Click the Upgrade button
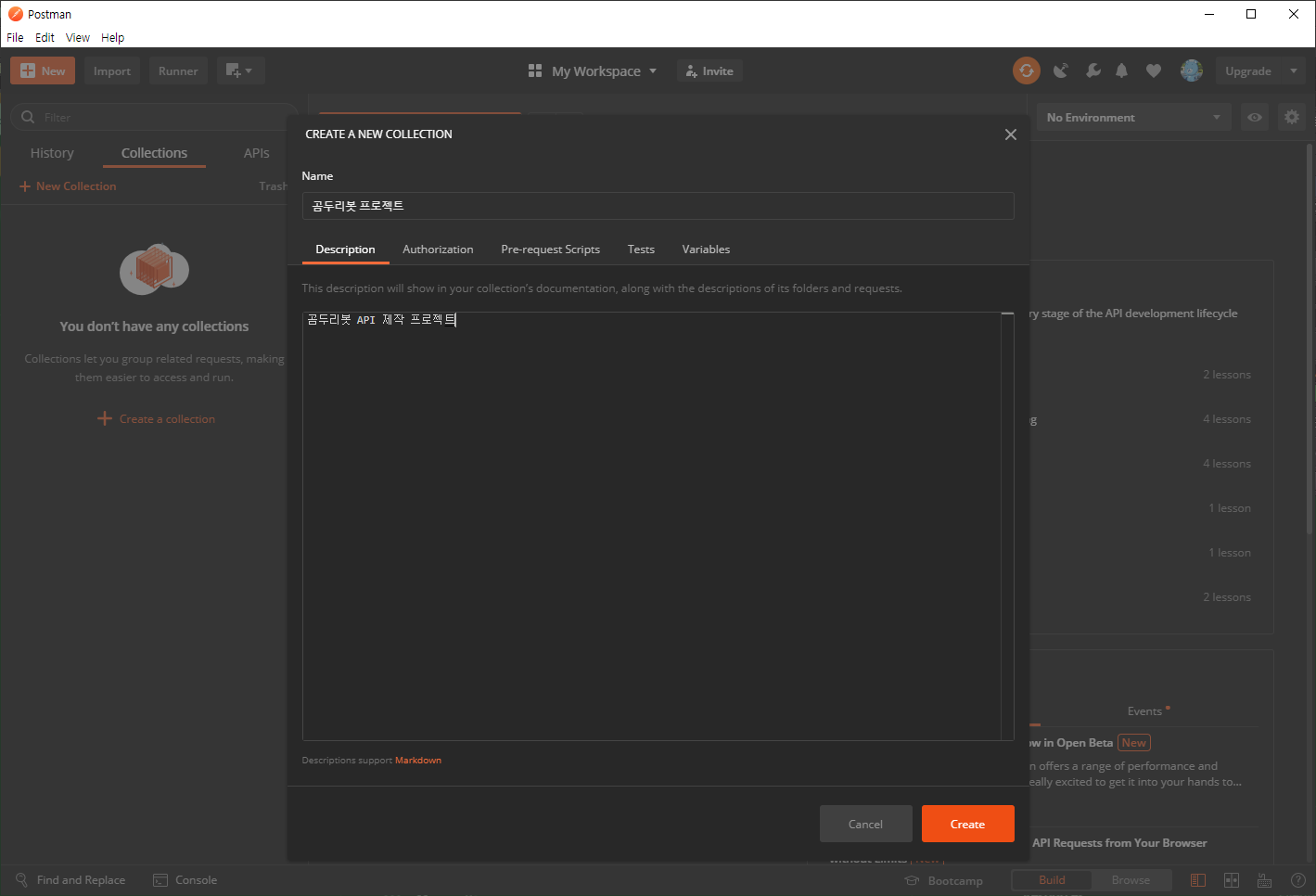The height and width of the screenshot is (896, 1316). [1247, 70]
